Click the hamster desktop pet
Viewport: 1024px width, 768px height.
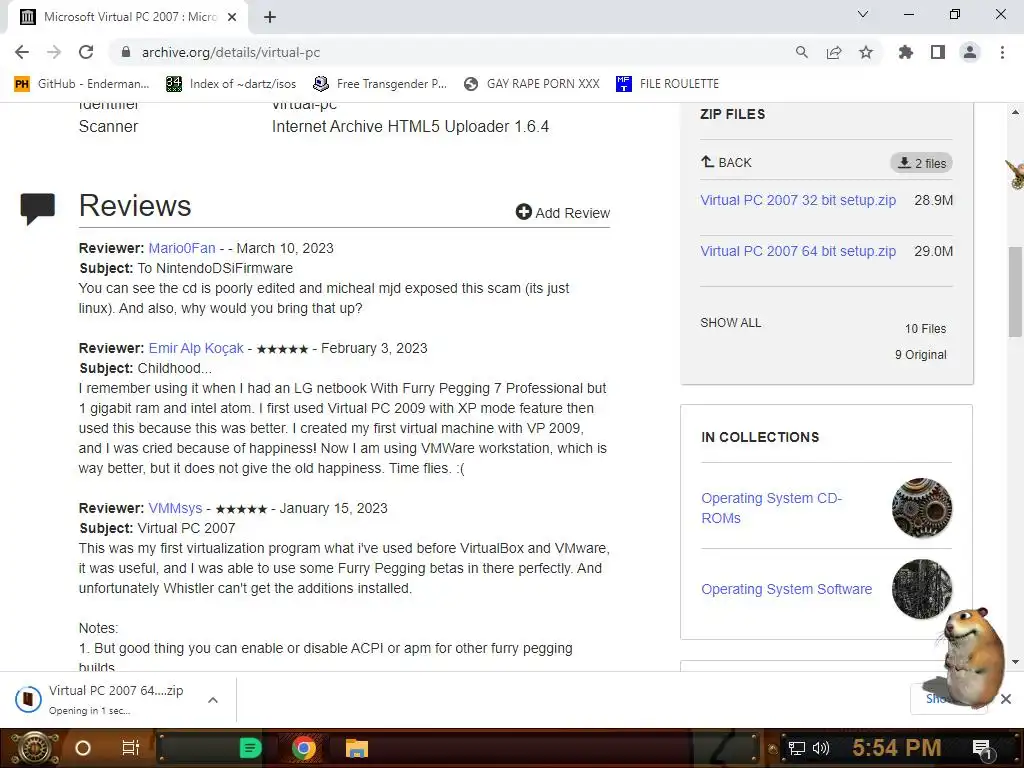pos(972,658)
